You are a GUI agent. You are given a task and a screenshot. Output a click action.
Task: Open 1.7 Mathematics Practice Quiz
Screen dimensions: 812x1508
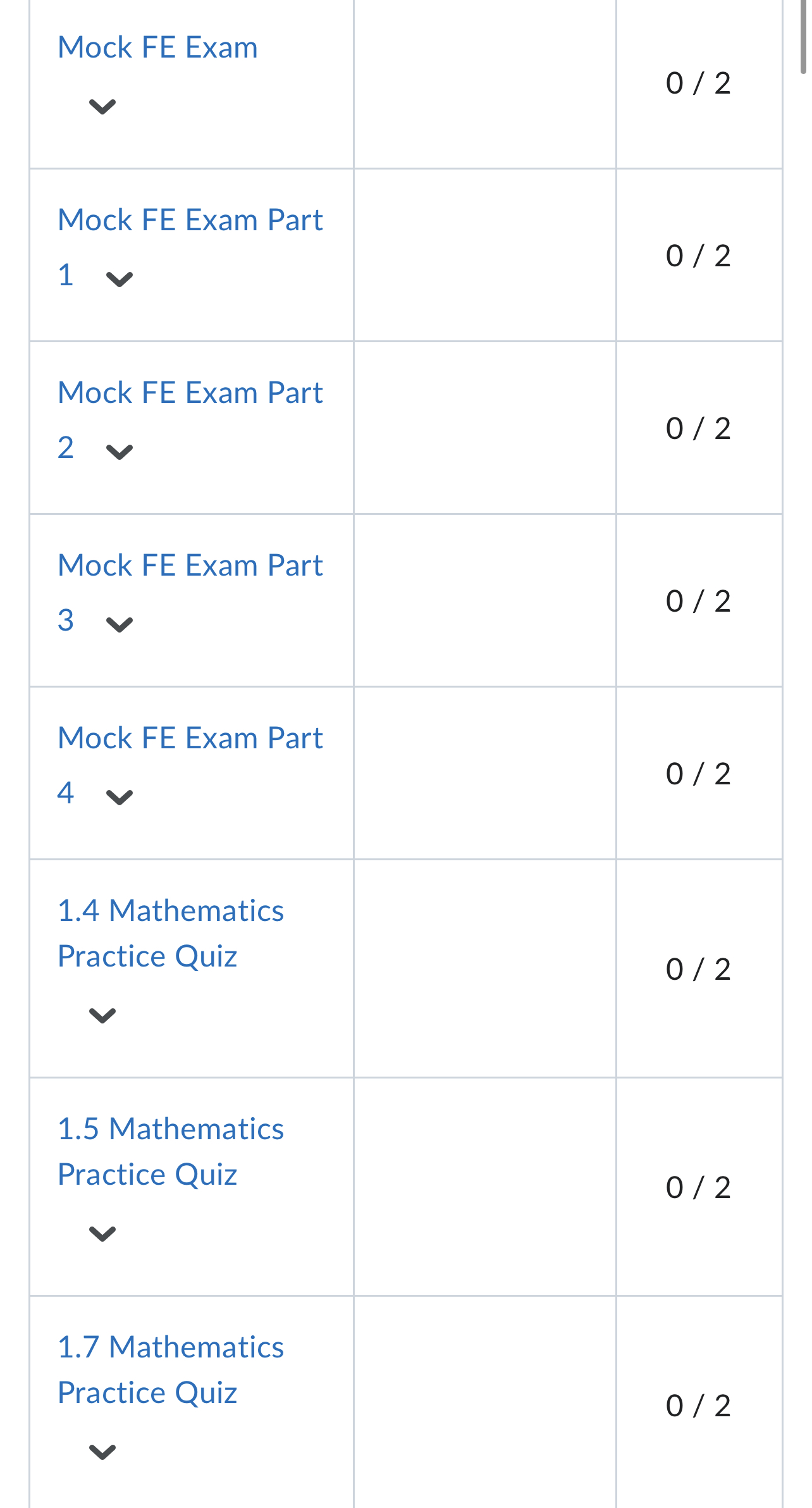click(171, 1370)
